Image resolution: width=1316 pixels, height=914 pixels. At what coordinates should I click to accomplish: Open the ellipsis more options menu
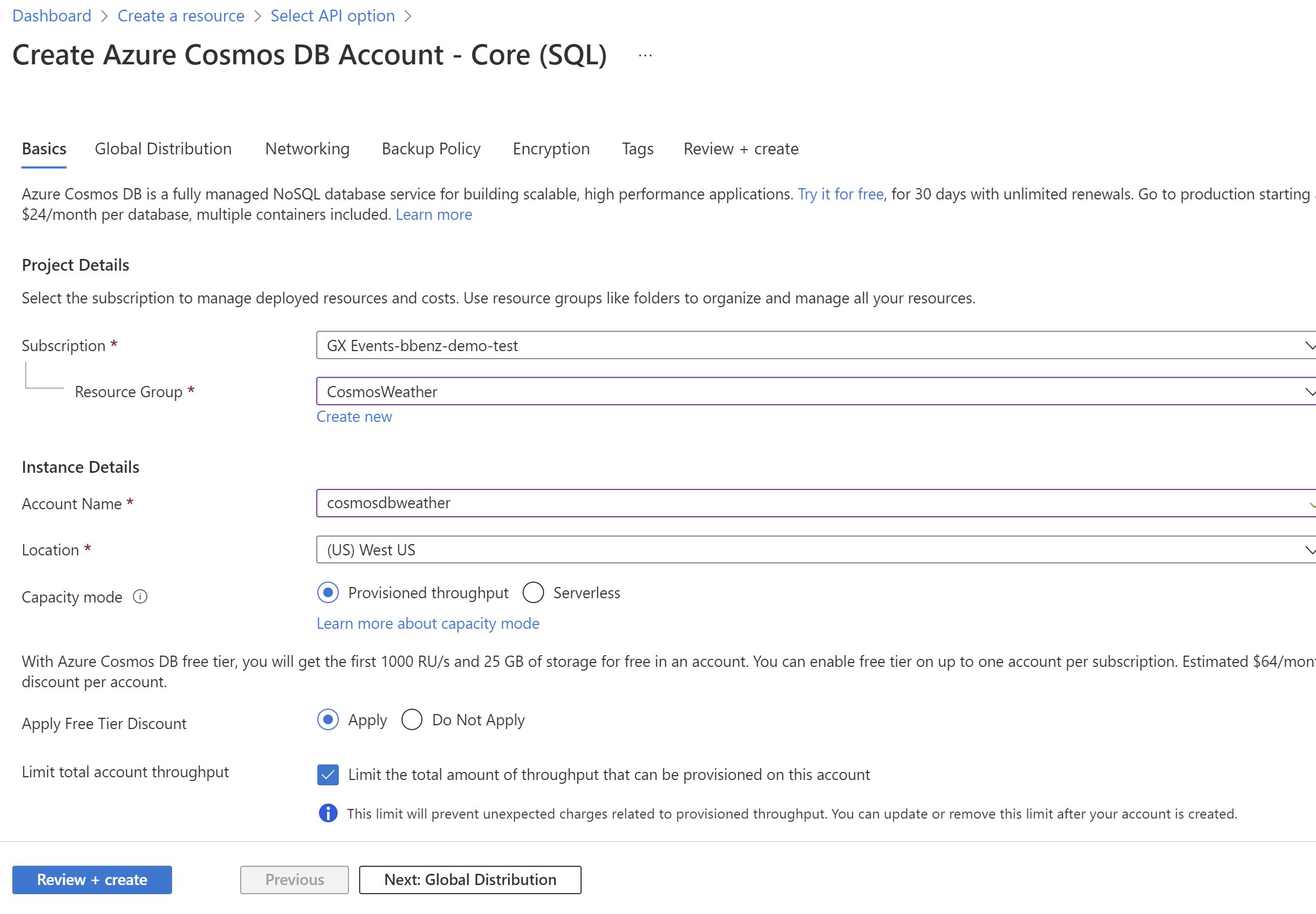[645, 56]
